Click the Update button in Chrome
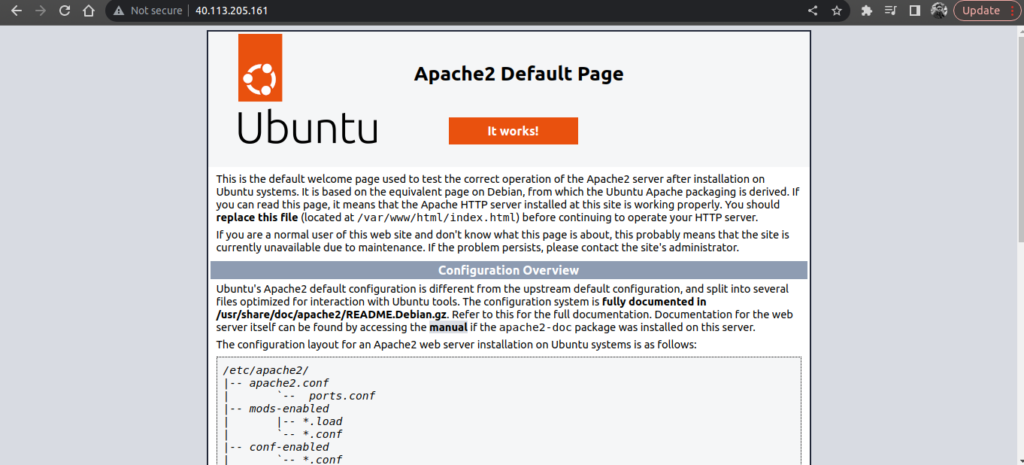 point(981,11)
